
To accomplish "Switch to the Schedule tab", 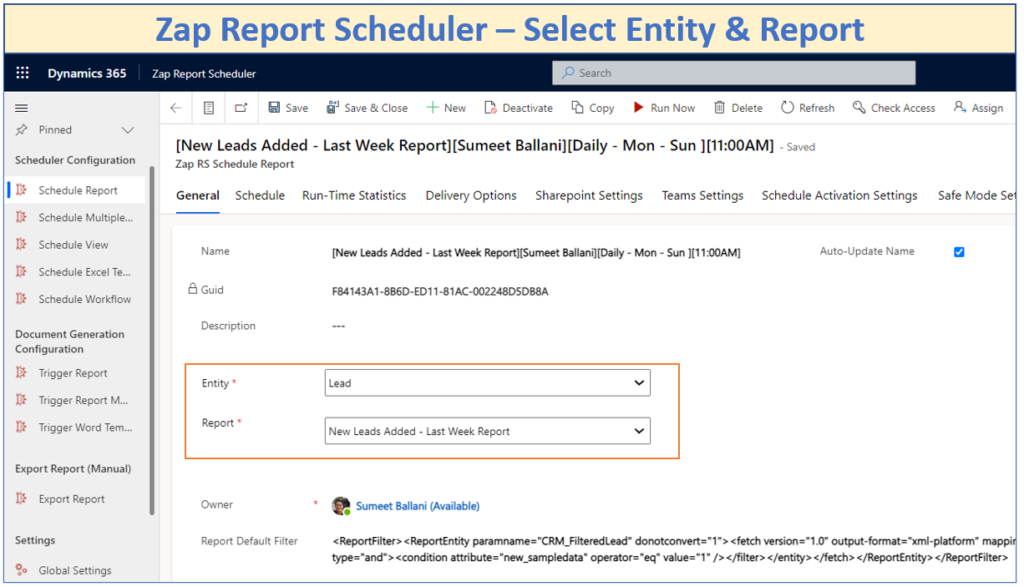I will 260,195.
